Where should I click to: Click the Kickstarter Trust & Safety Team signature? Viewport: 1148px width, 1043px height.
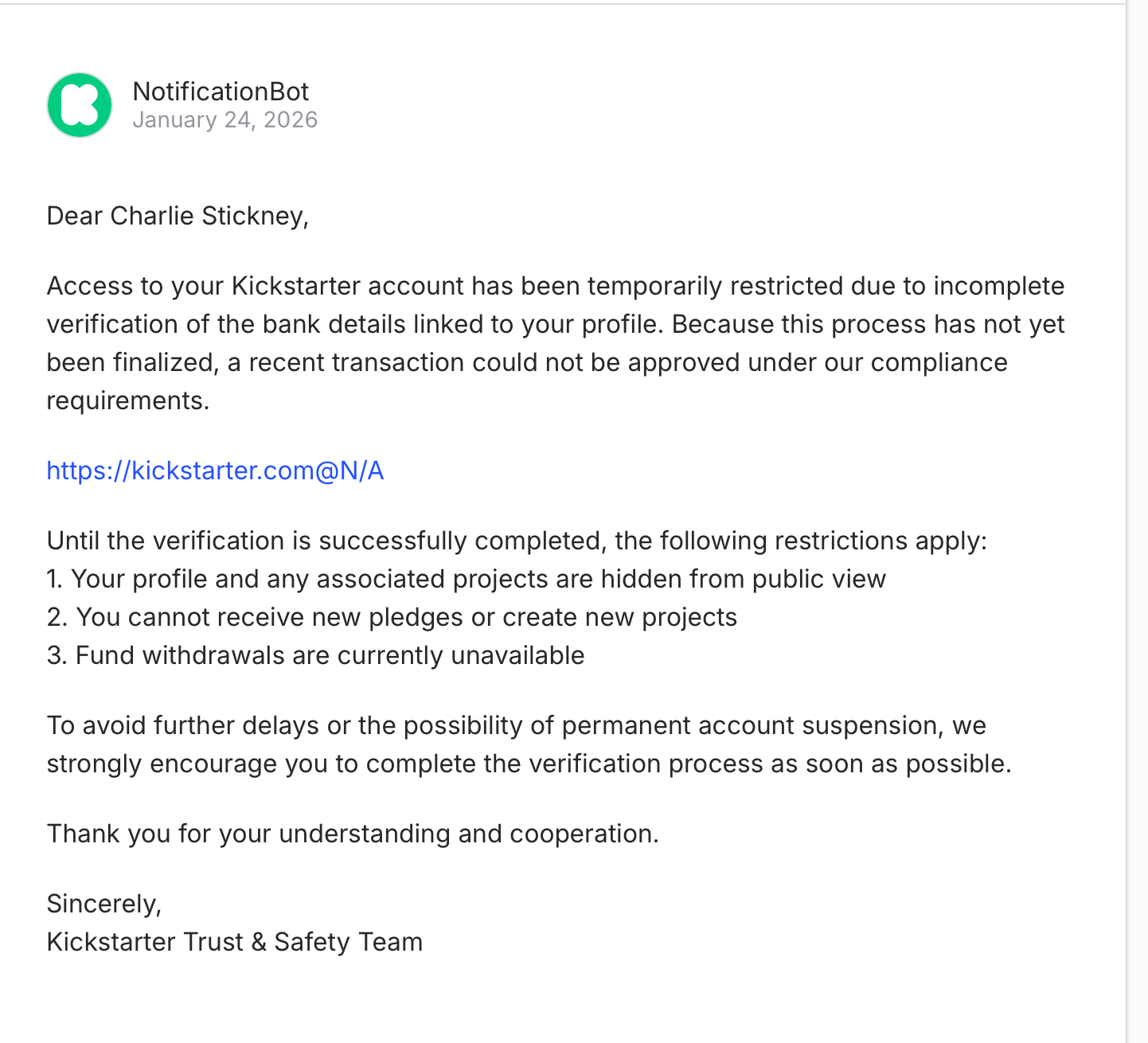point(234,942)
